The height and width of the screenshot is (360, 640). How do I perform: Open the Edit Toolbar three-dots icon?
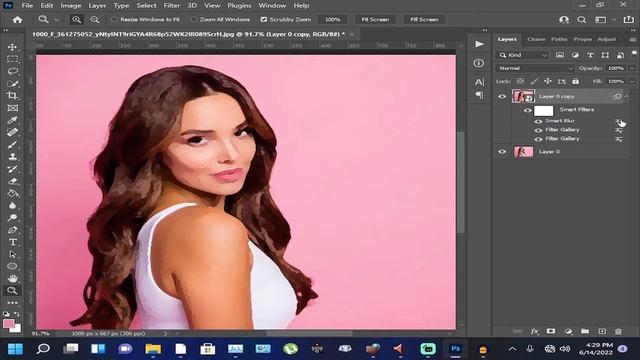12,303
